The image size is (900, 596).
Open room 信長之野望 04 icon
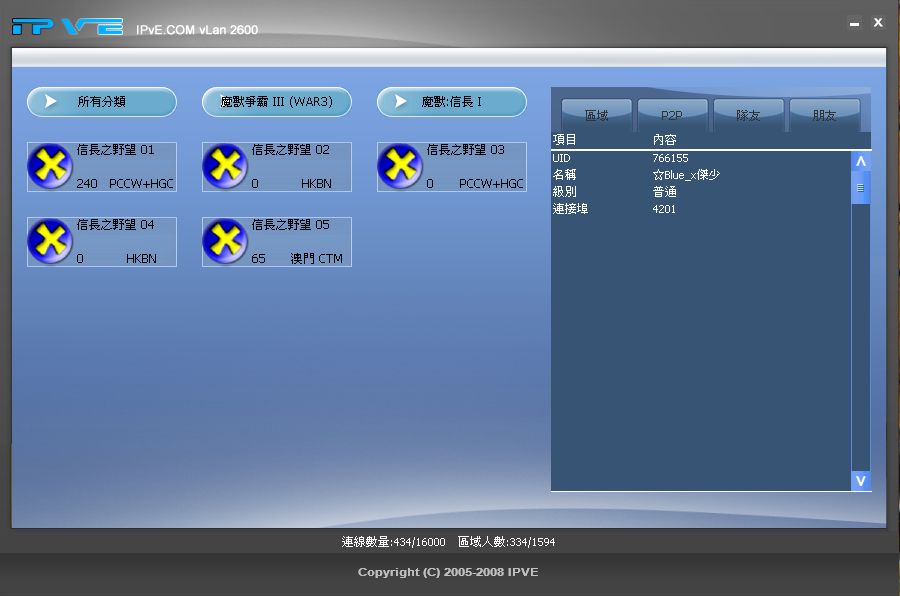50,242
